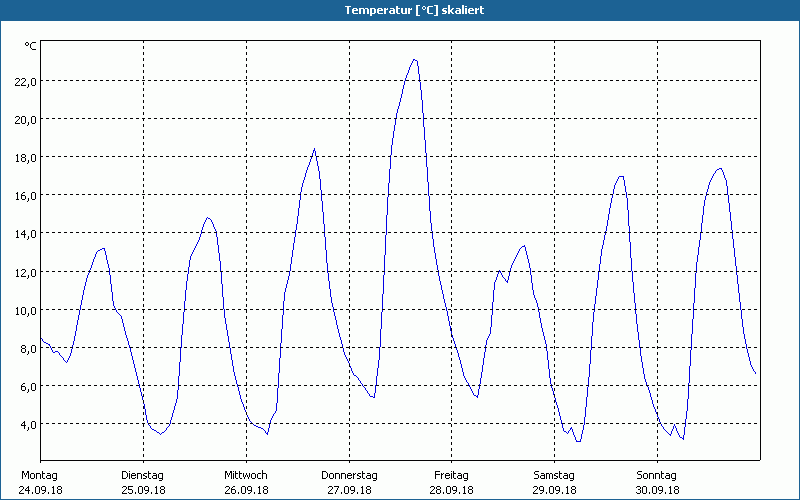This screenshot has height=500, width=800.
Task: Click the 18,0 y-axis label
Action: pyautogui.click(x=26, y=158)
